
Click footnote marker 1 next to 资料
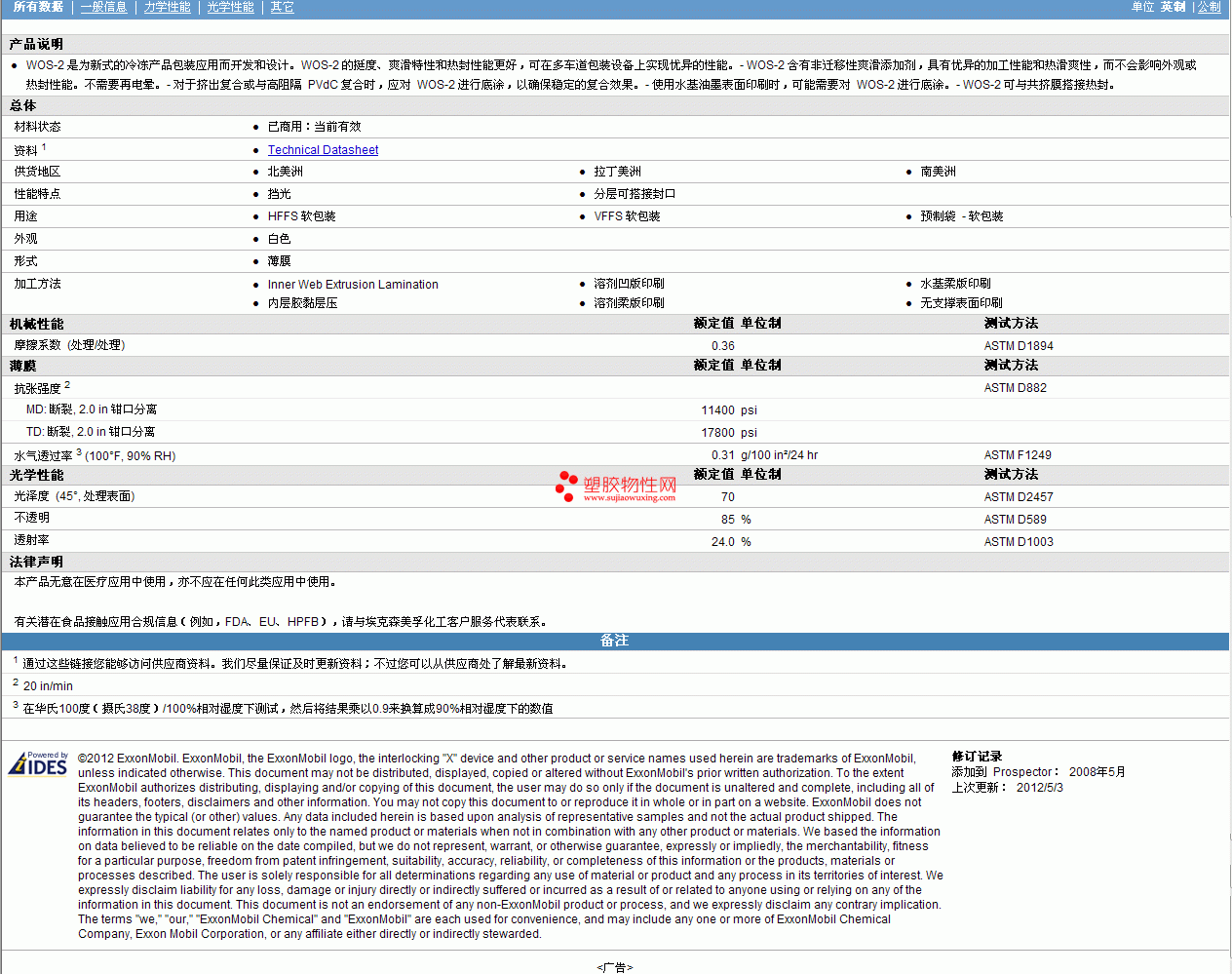(44, 147)
